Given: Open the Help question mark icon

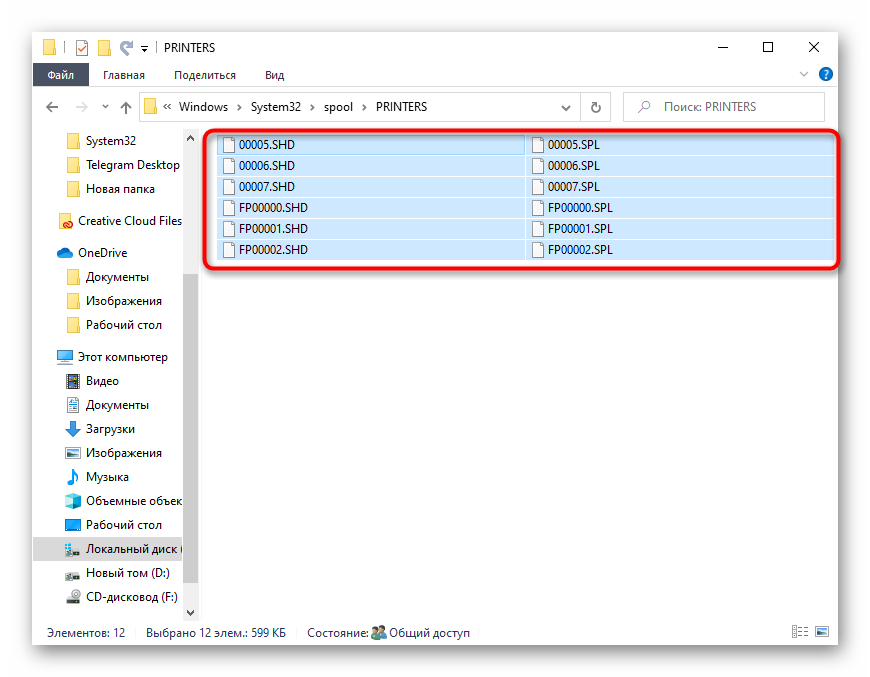Looking at the screenshot, I should point(826,75).
